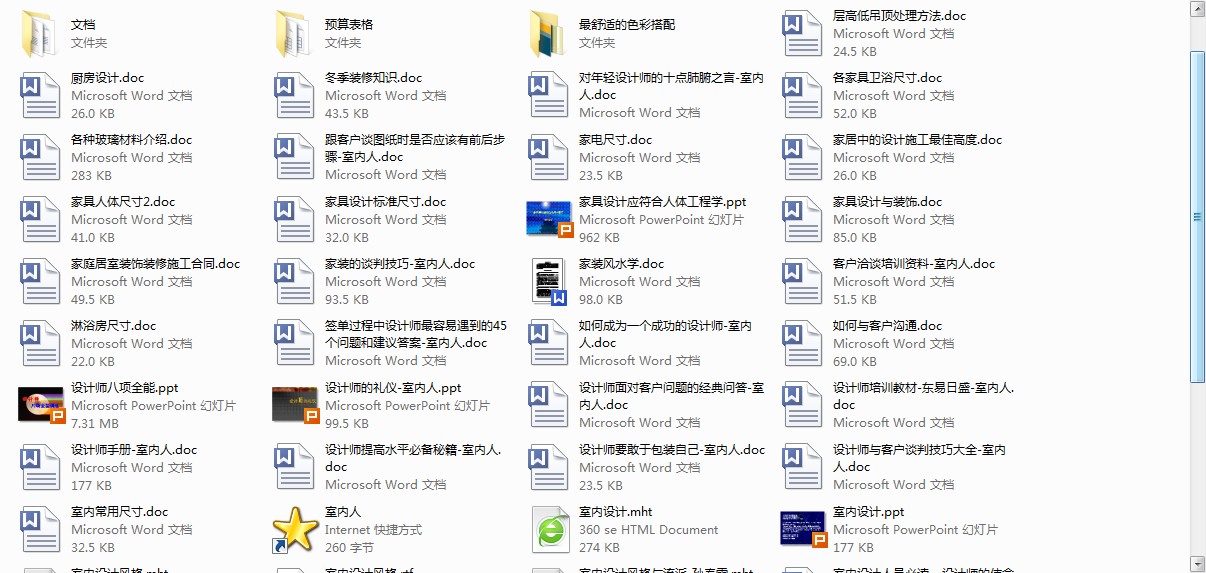Image resolution: width=1206 pixels, height=573 pixels.
Task: Select Word icon for 家具设计标准尺寸.doc
Action: click(x=295, y=220)
